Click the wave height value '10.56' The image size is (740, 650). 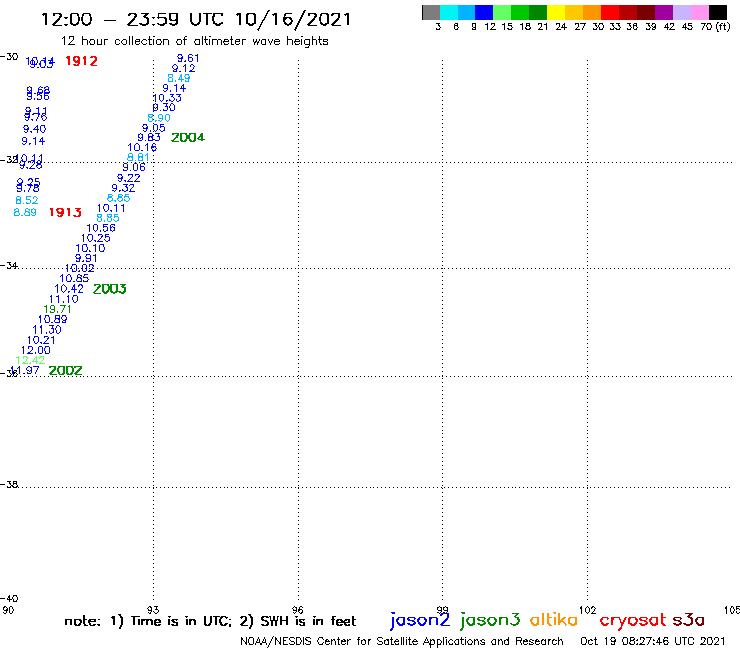coord(101,228)
